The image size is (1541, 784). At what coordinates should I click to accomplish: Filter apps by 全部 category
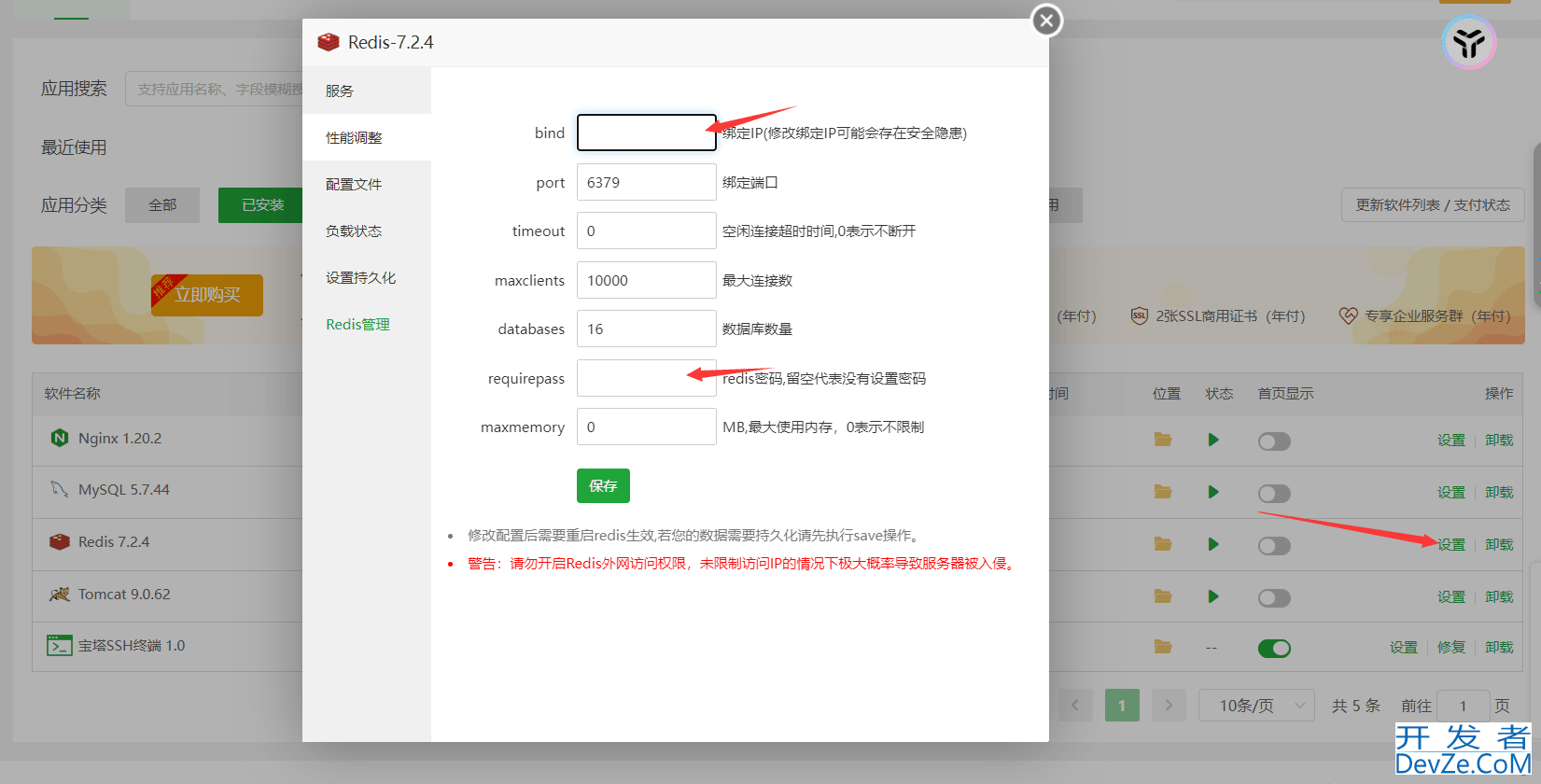coord(162,205)
